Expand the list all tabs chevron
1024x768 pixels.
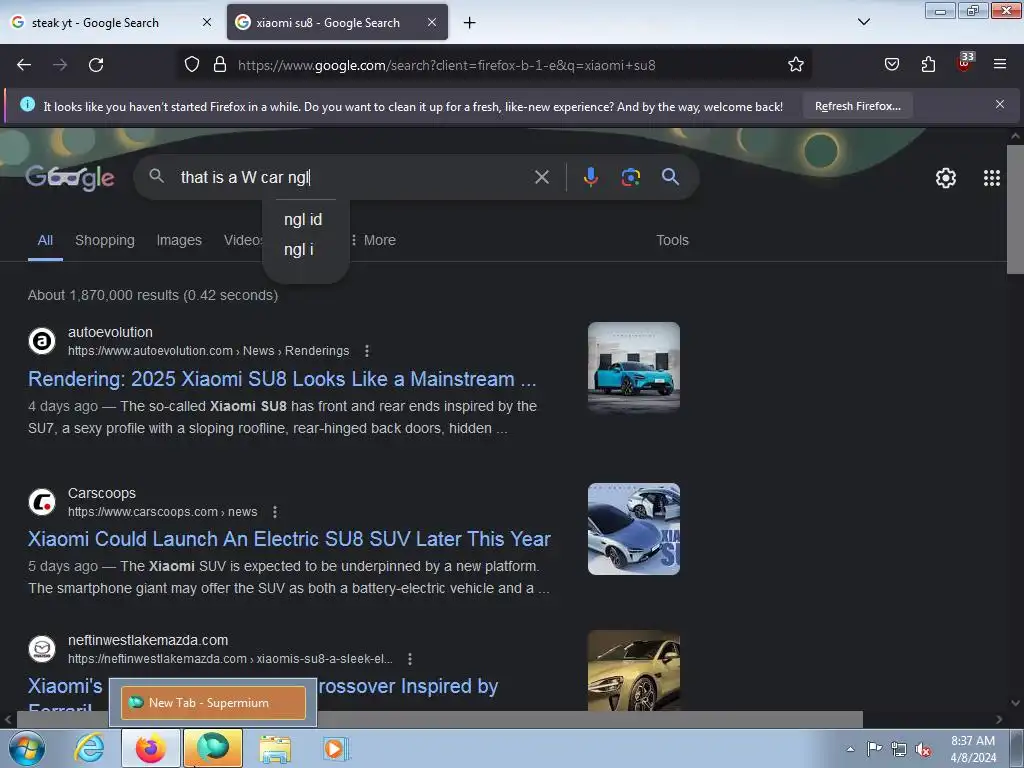click(x=864, y=22)
